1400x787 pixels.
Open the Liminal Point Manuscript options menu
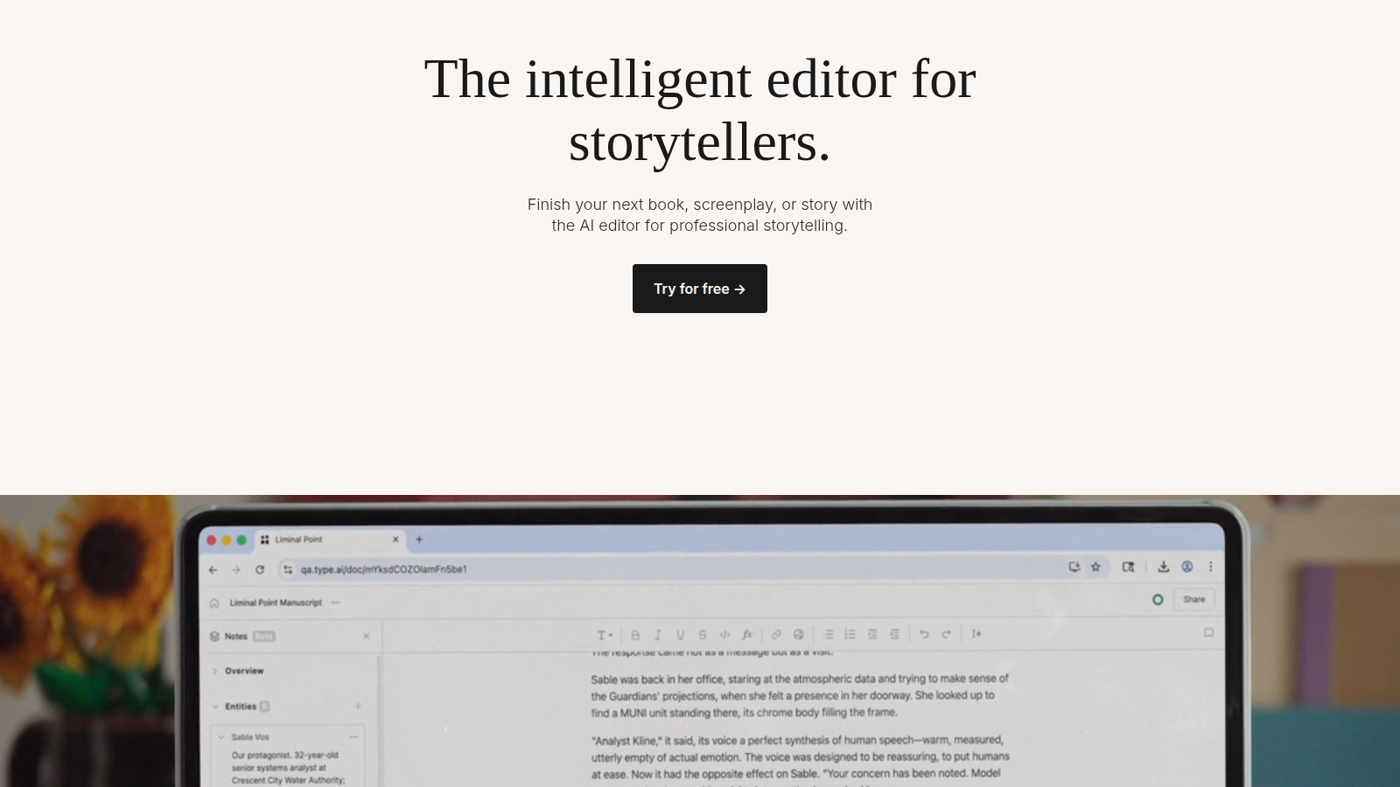click(336, 603)
